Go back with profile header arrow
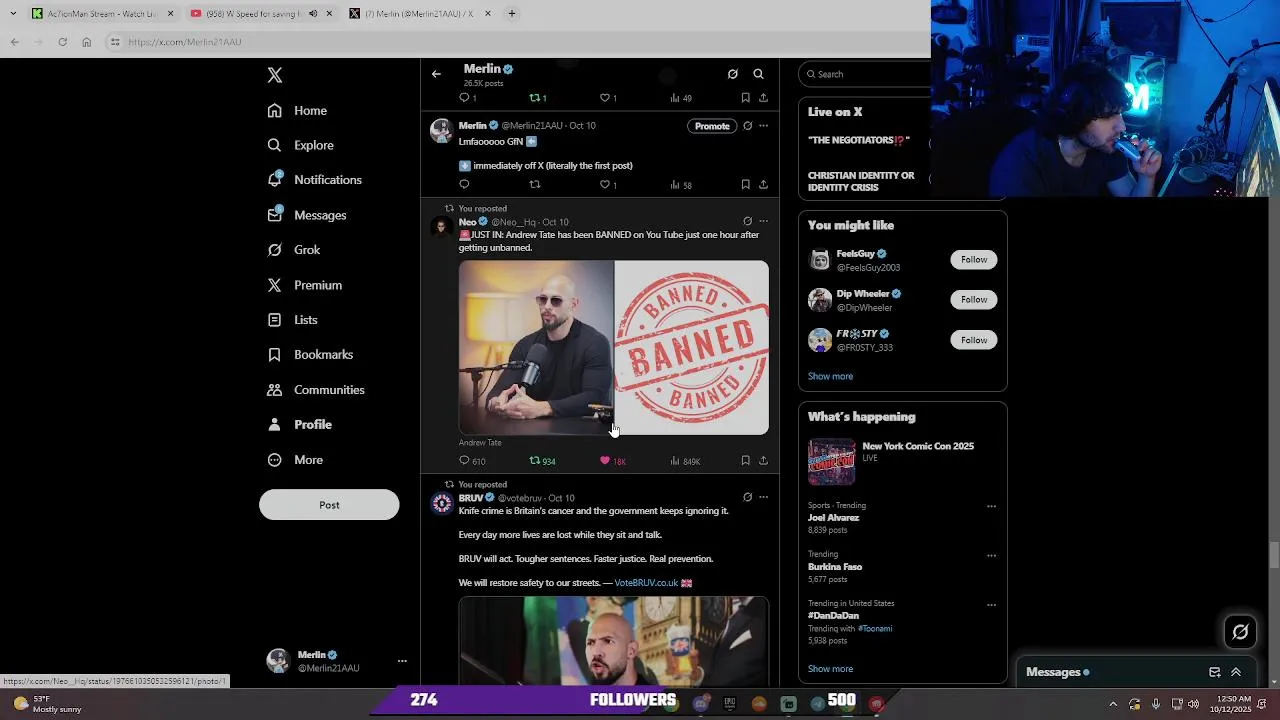This screenshot has width=1280, height=720. (x=436, y=74)
